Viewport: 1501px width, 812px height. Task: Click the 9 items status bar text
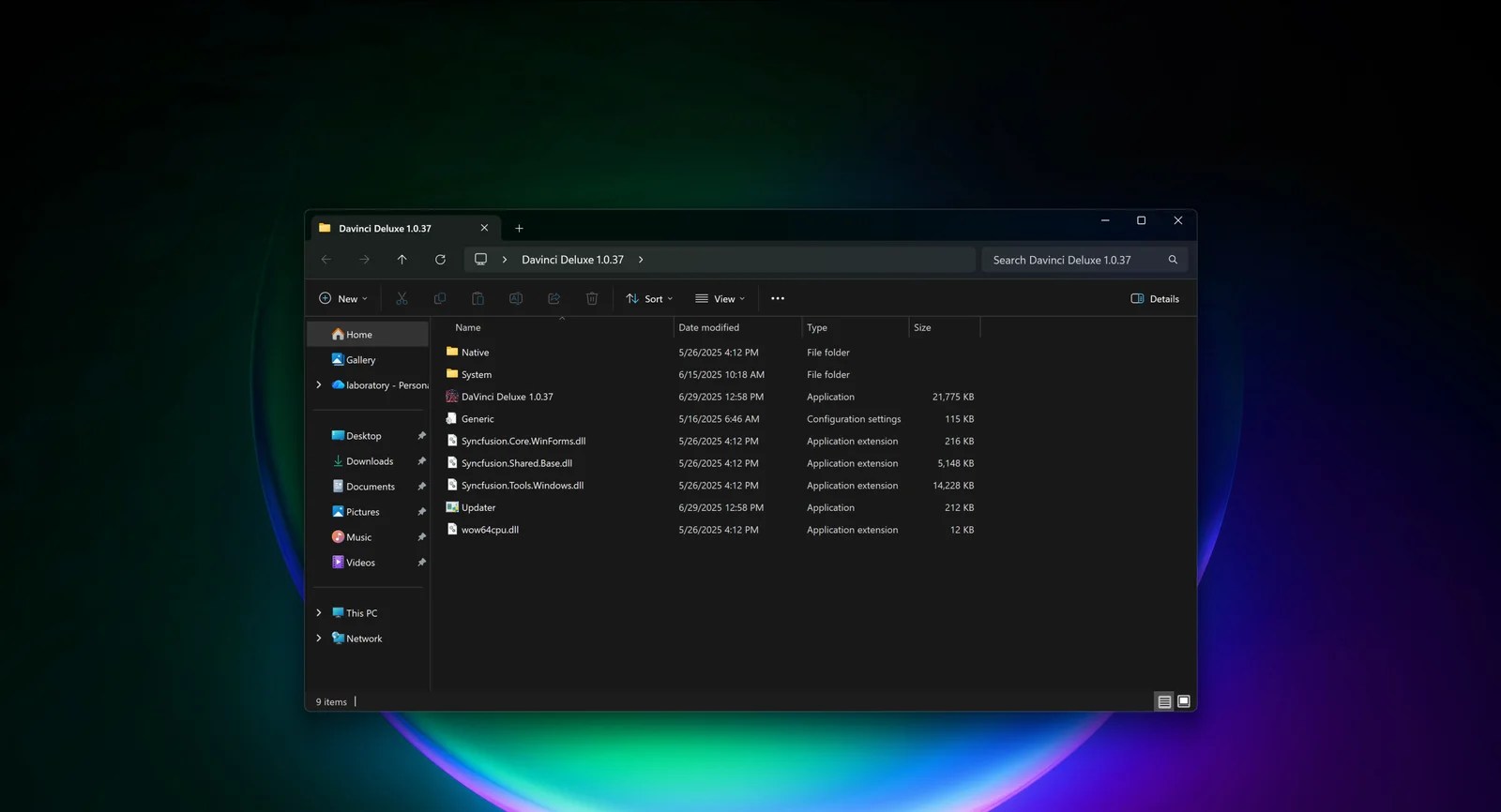331,702
